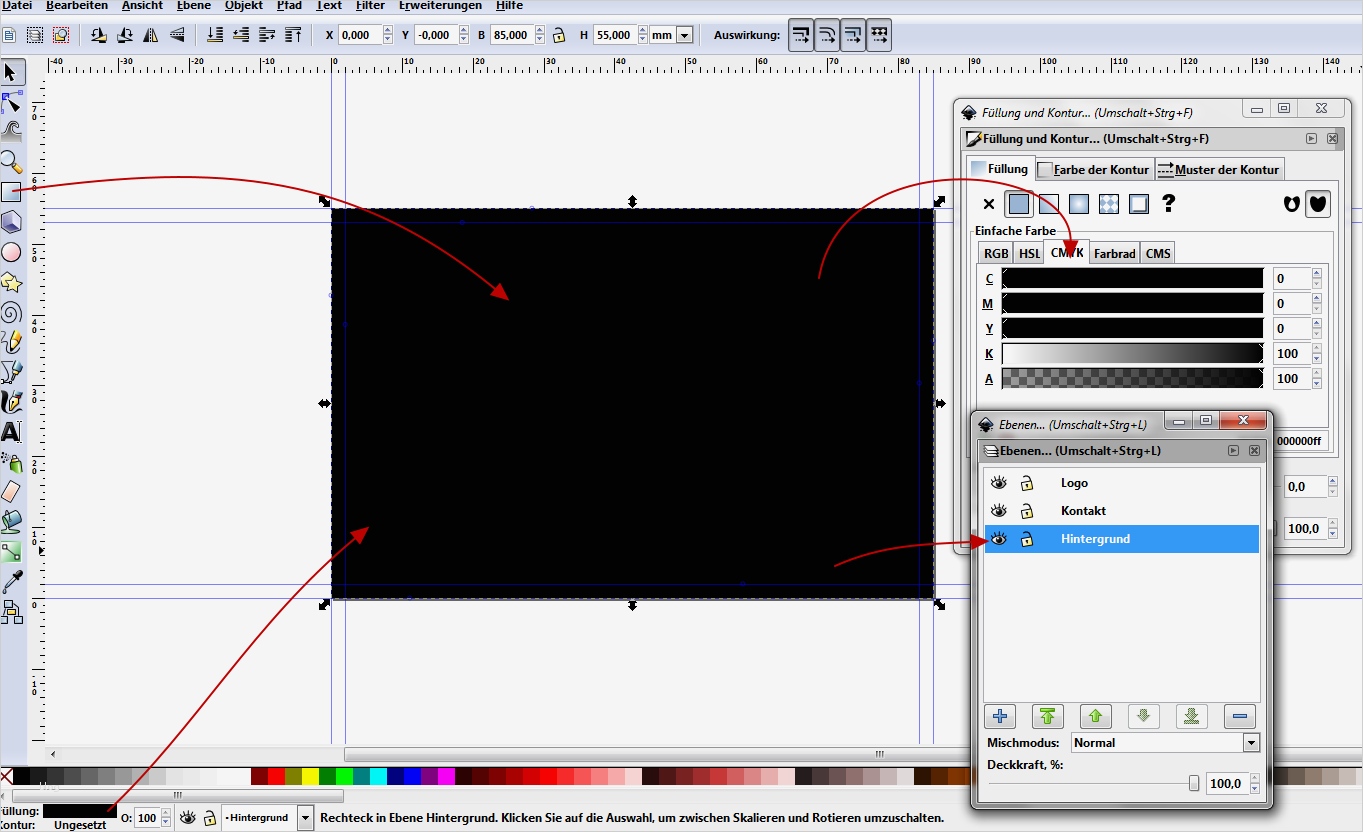Lower current layer one step
Screen dimensions: 1363x832
(x=1143, y=716)
